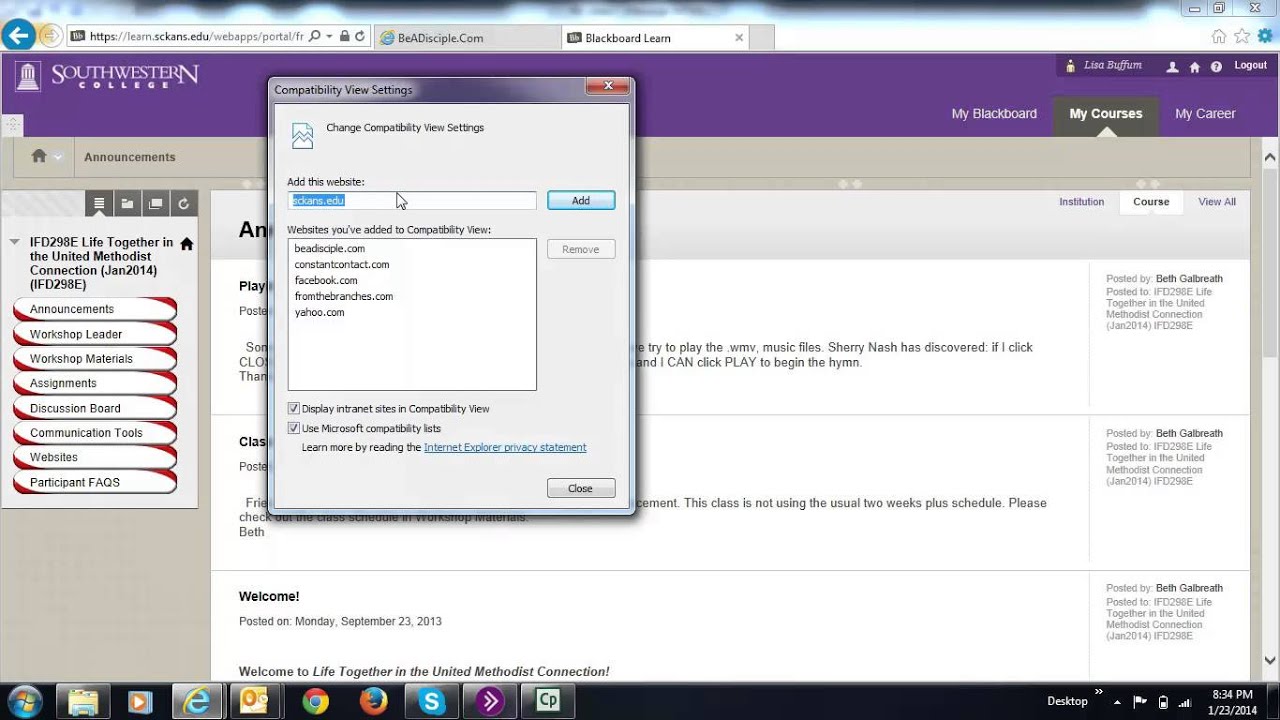Open the Internet Explorer privacy statement link
This screenshot has height=720, width=1280.
click(505, 447)
